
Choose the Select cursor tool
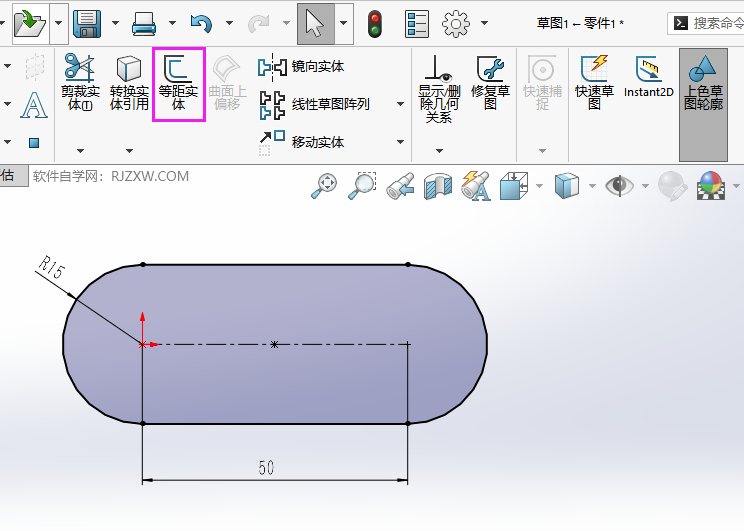tap(316, 23)
